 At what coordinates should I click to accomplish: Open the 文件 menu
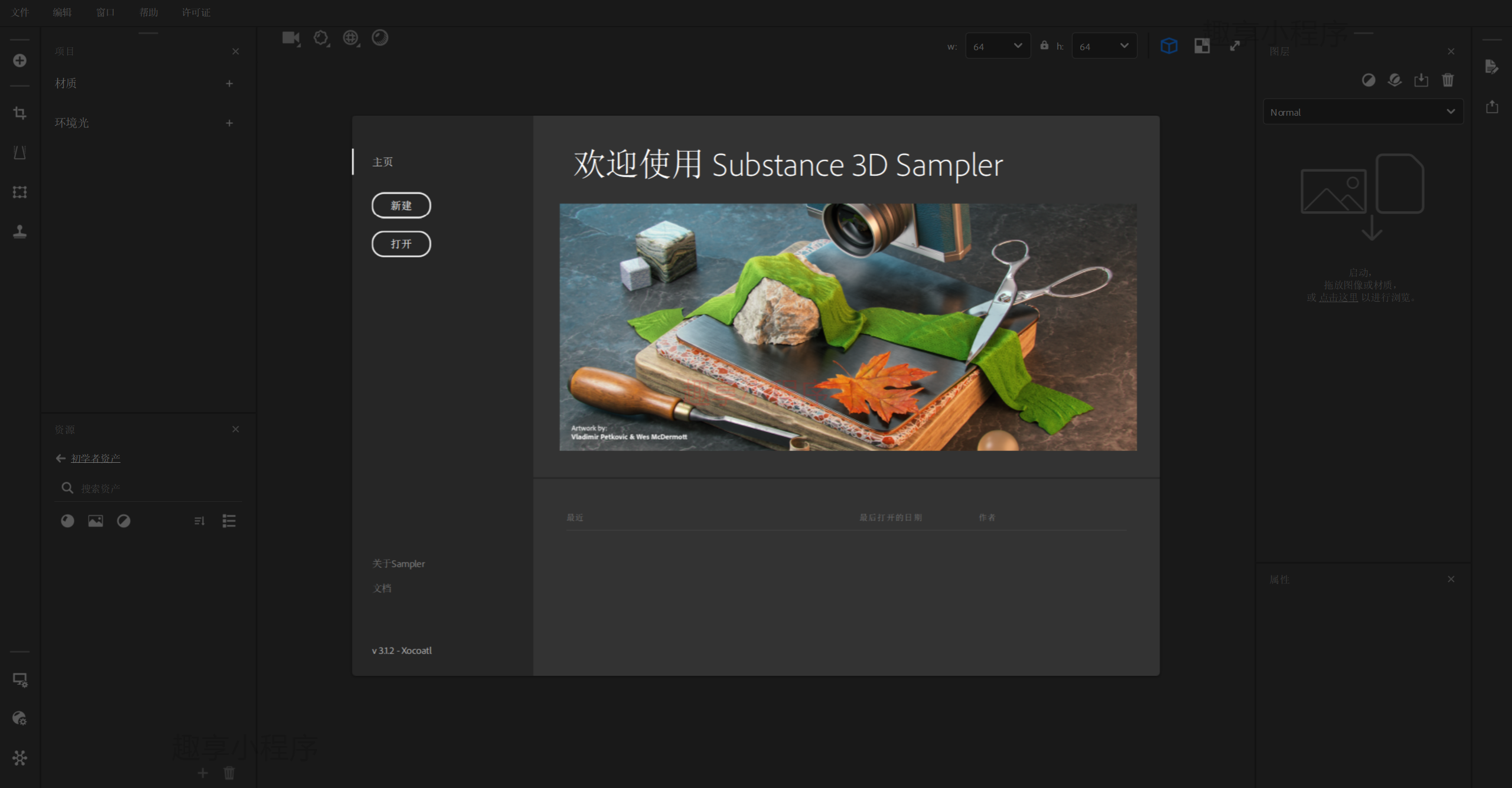(x=20, y=12)
